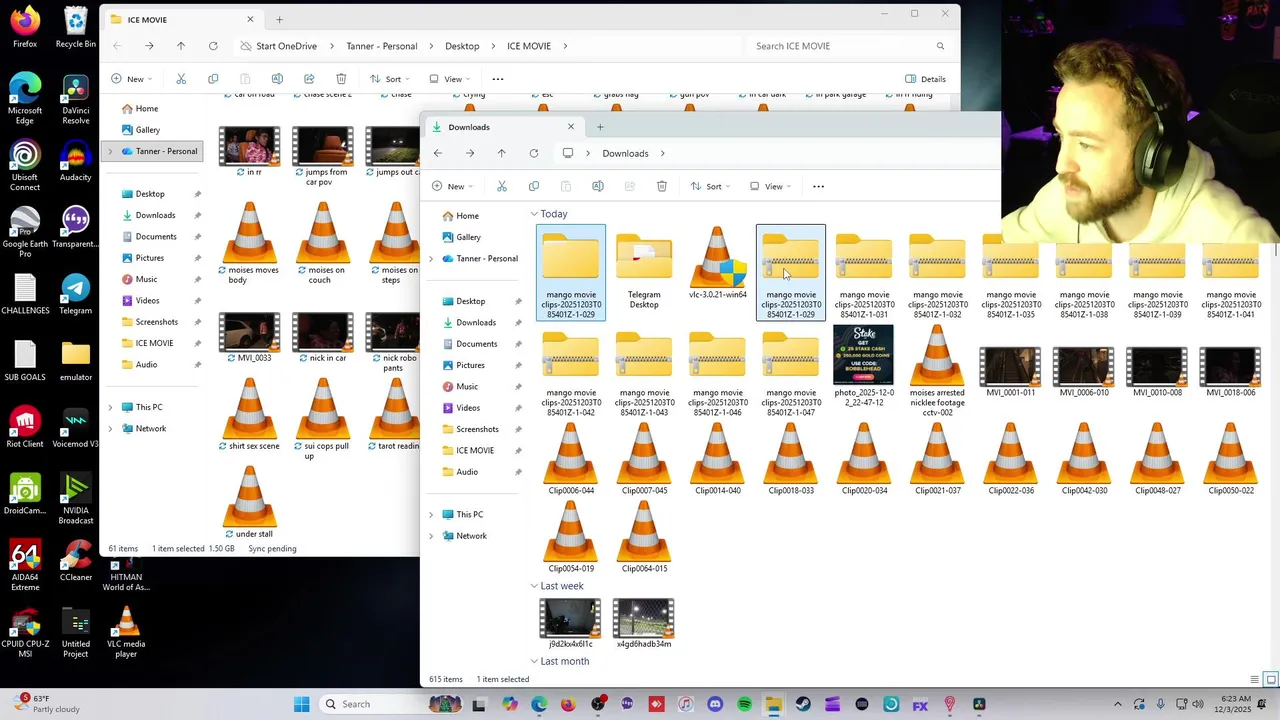Select DaVinci Resolve desktop icon
Viewport: 1280px width, 720px height.
click(76, 100)
